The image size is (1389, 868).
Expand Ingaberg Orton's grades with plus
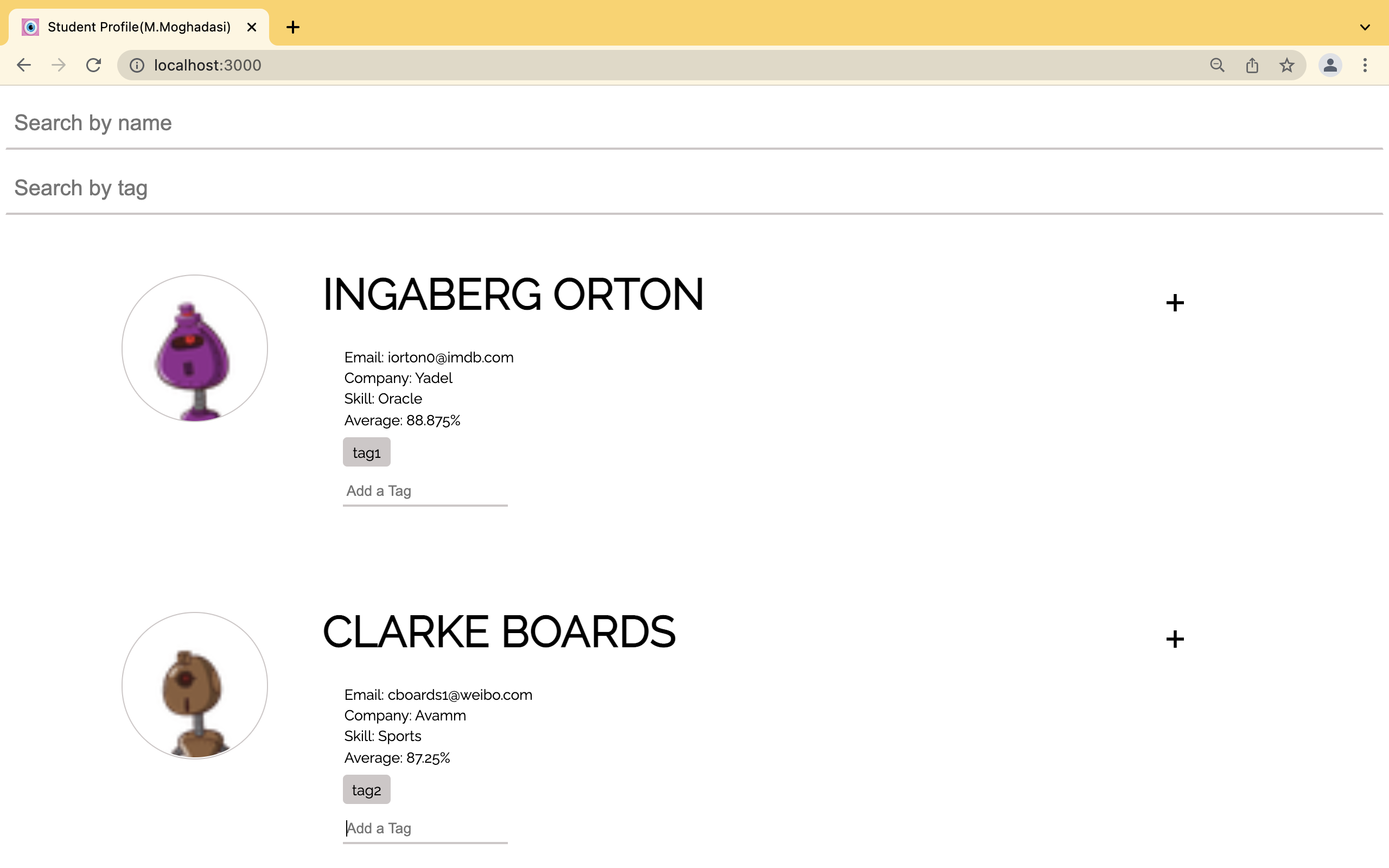coord(1175,303)
